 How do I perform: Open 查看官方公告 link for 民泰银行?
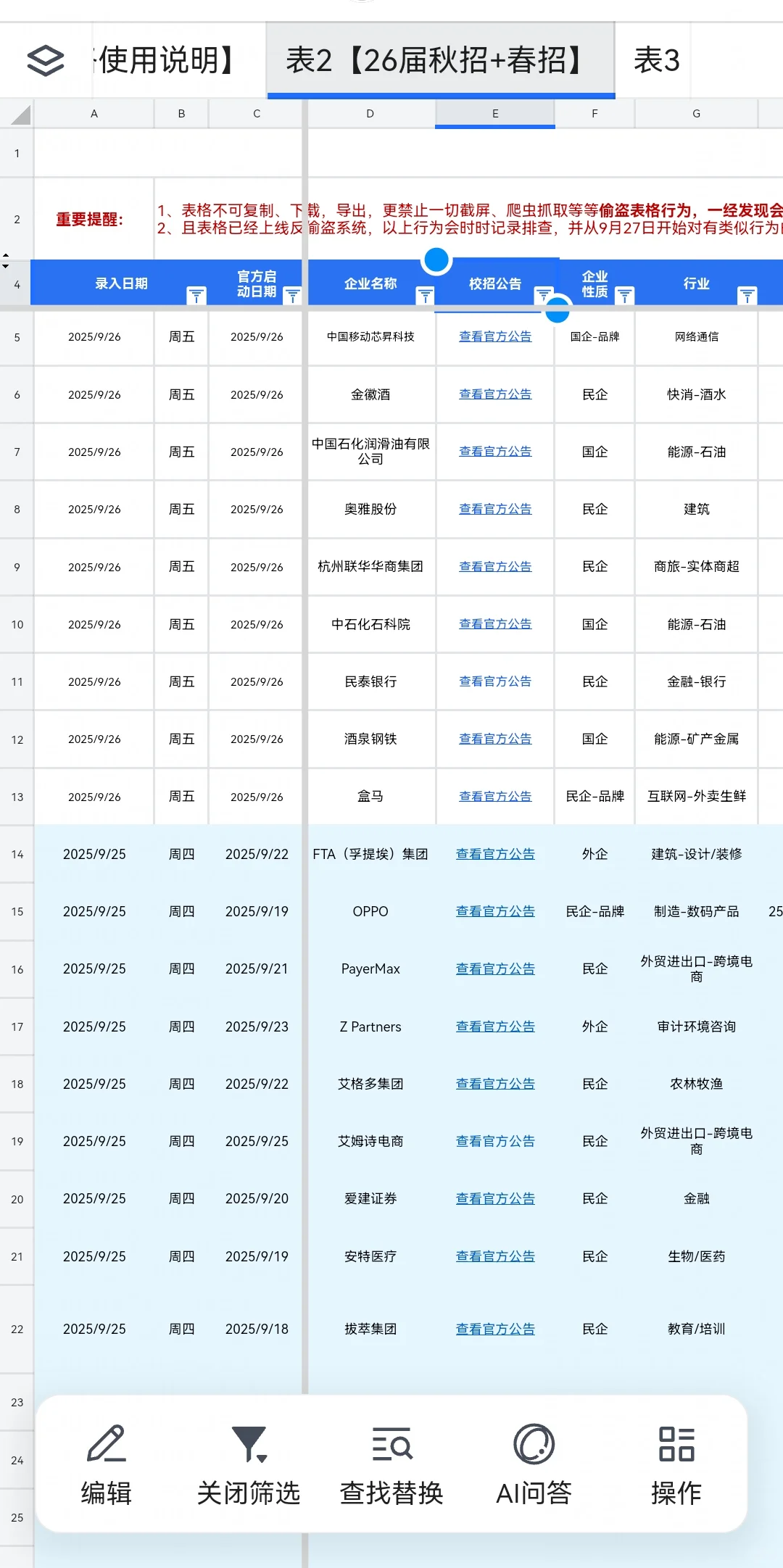pyautogui.click(x=495, y=681)
